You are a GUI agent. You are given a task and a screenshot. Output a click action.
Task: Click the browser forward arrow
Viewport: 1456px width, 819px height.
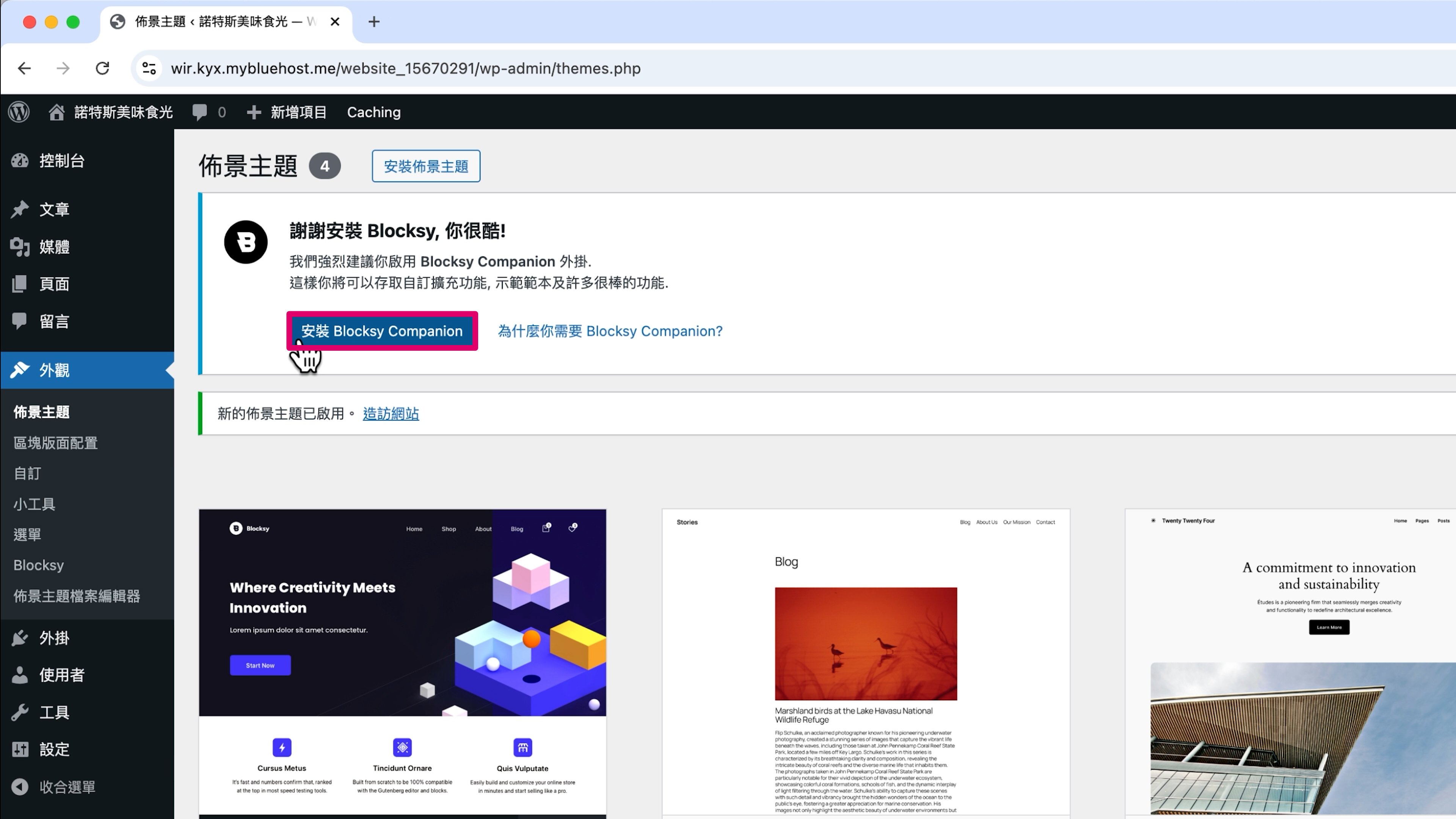pyautogui.click(x=63, y=68)
